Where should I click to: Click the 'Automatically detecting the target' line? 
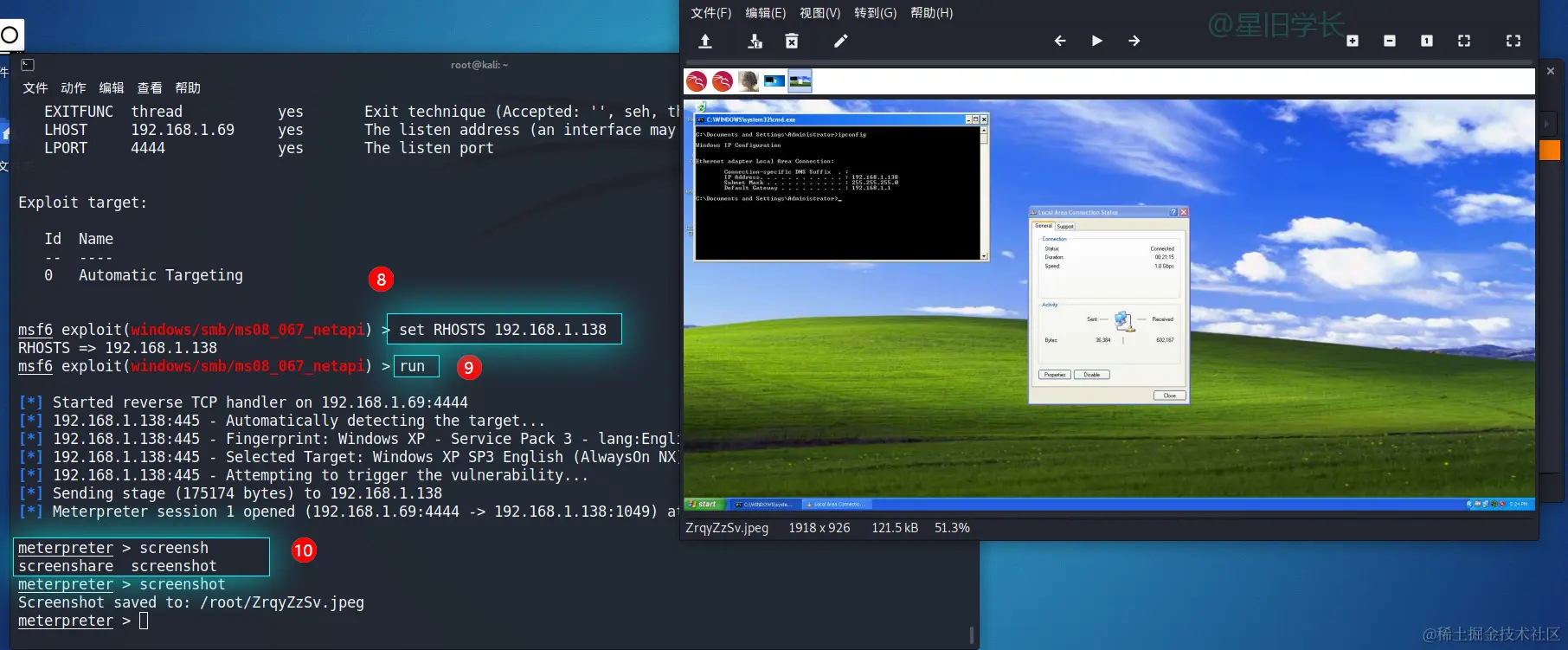(x=282, y=421)
